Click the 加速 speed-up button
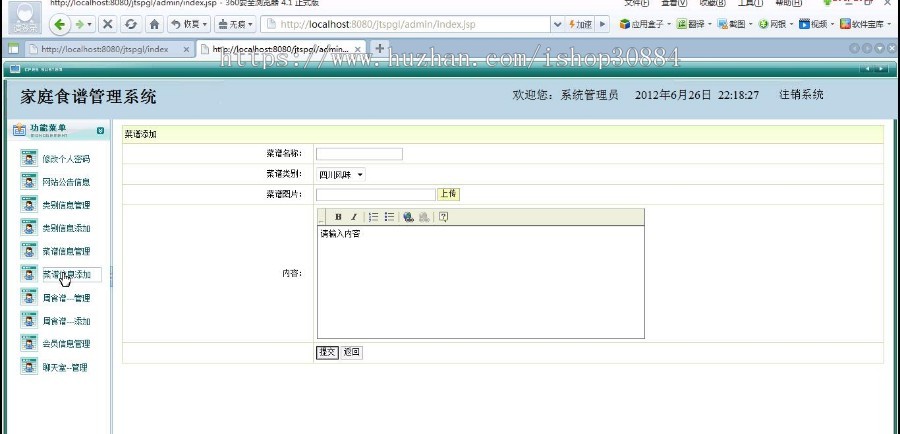 (x=580, y=24)
